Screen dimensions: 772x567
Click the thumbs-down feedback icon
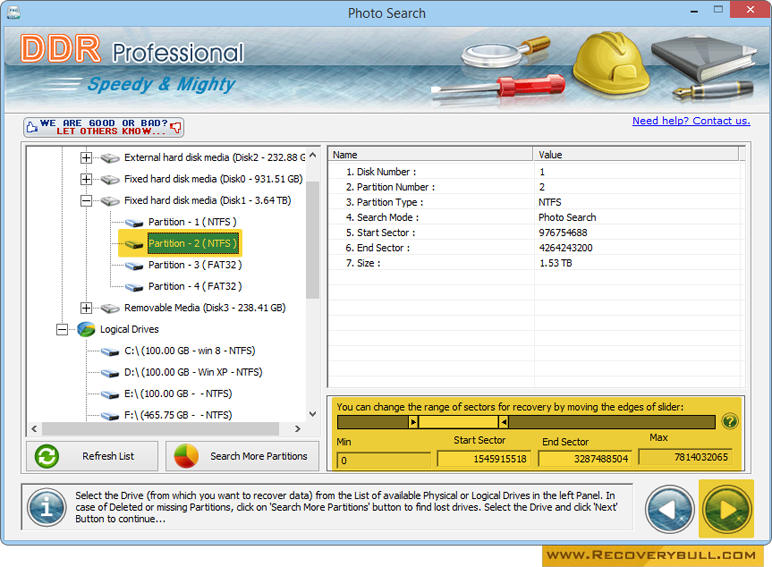pyautogui.click(x=175, y=128)
